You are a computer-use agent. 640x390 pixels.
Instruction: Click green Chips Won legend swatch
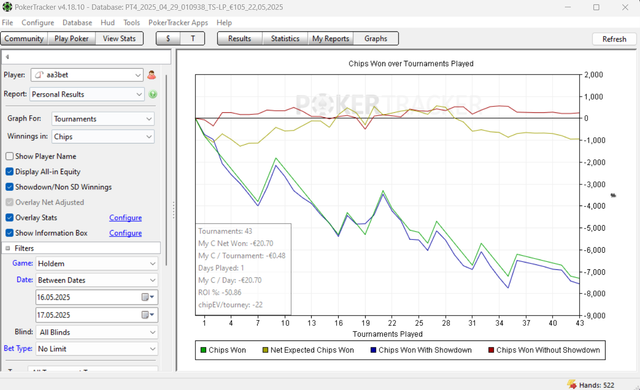coord(203,350)
